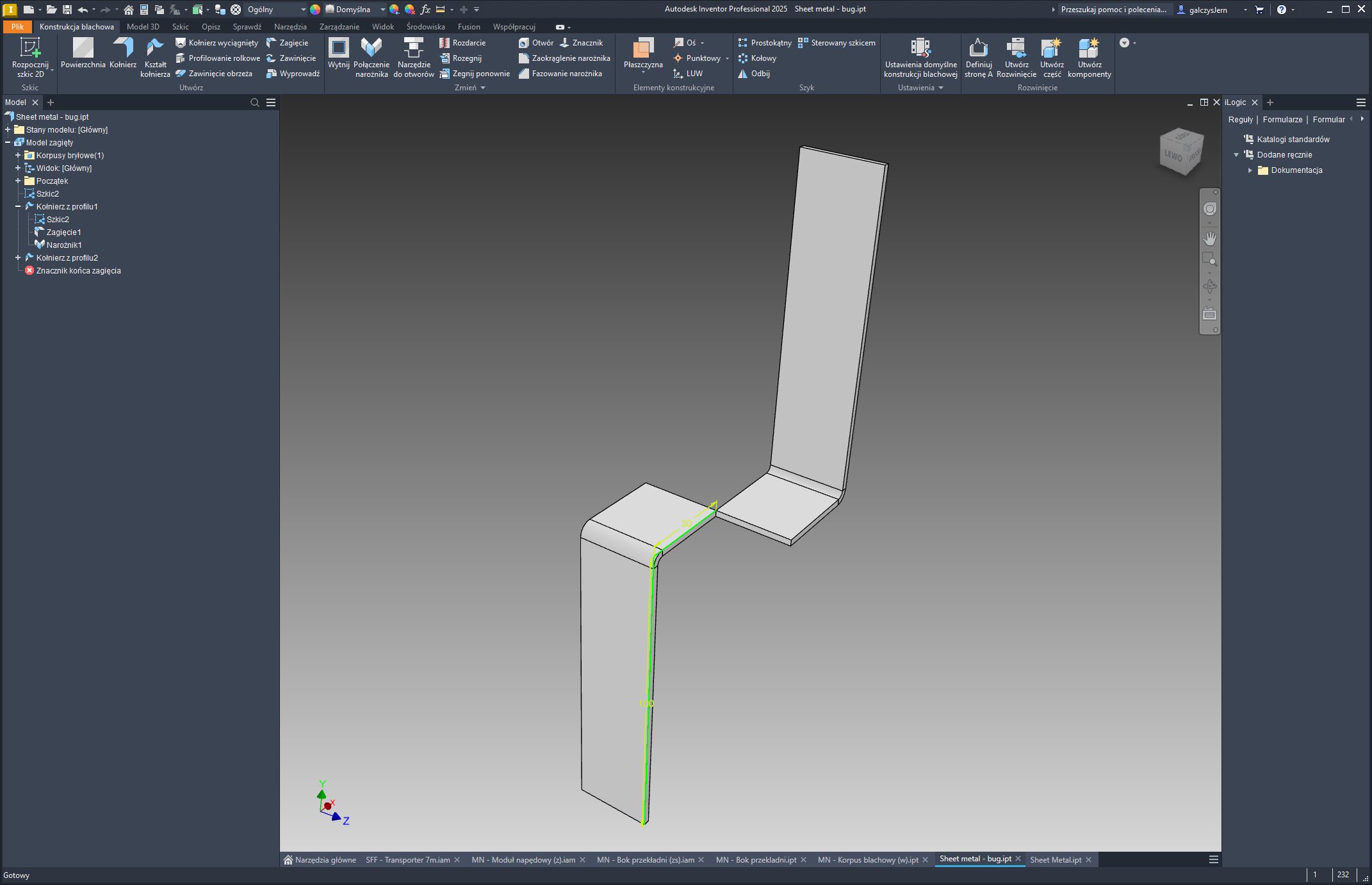Expand the Widok: [Główny] node

click(18, 168)
